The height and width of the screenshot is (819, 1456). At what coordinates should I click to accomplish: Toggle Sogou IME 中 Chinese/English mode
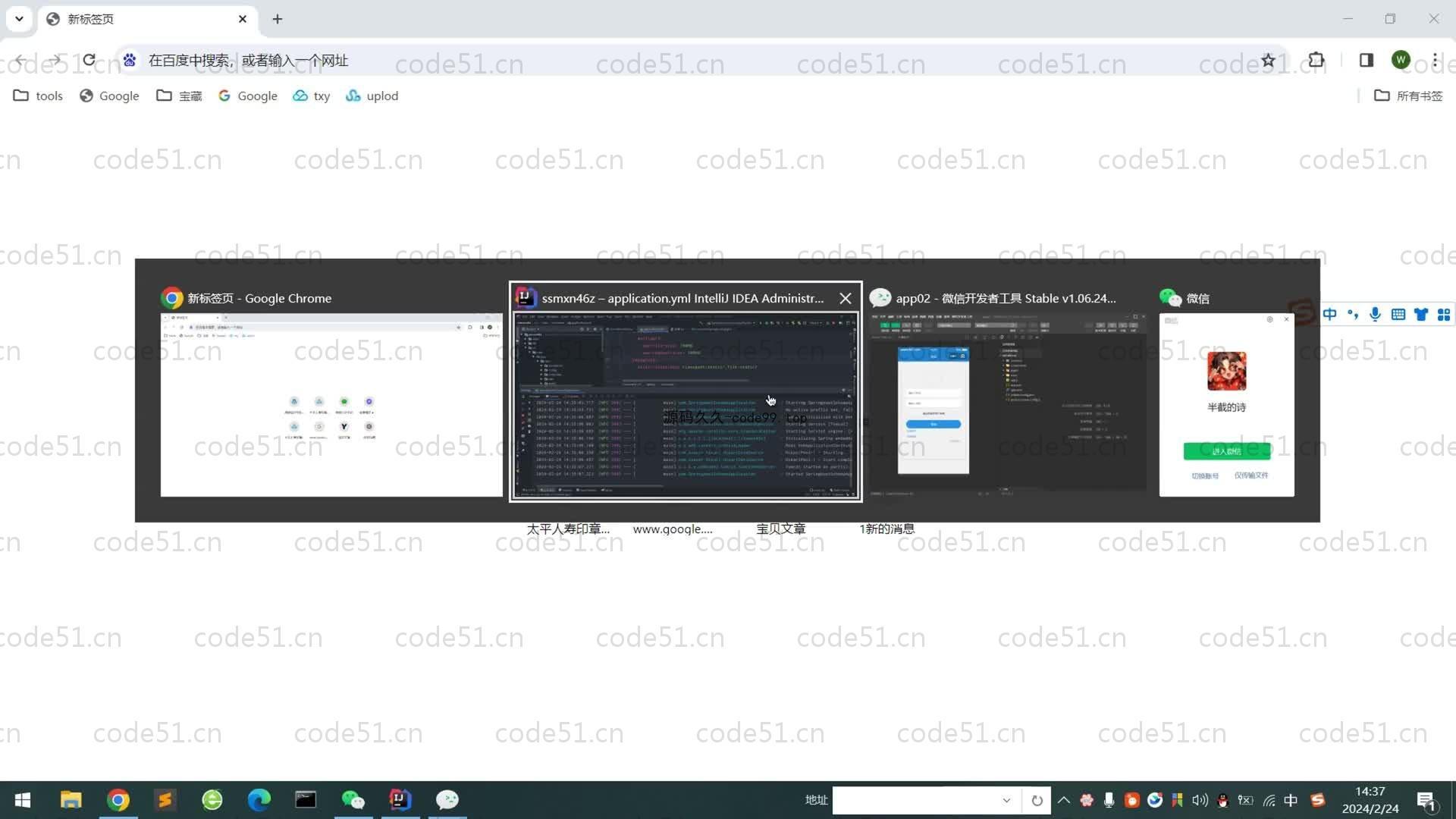(x=1330, y=314)
